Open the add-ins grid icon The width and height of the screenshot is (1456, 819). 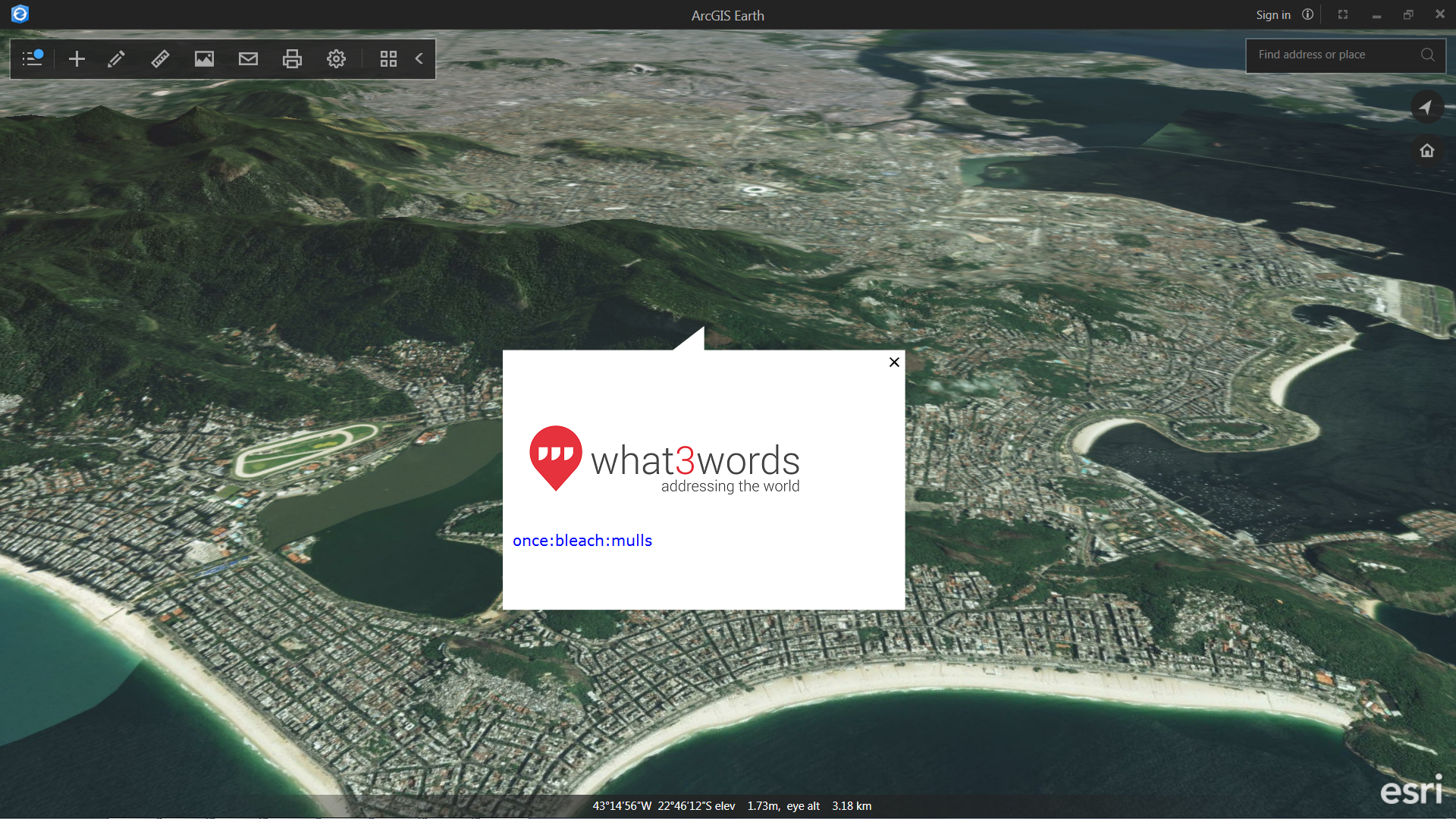(x=388, y=58)
